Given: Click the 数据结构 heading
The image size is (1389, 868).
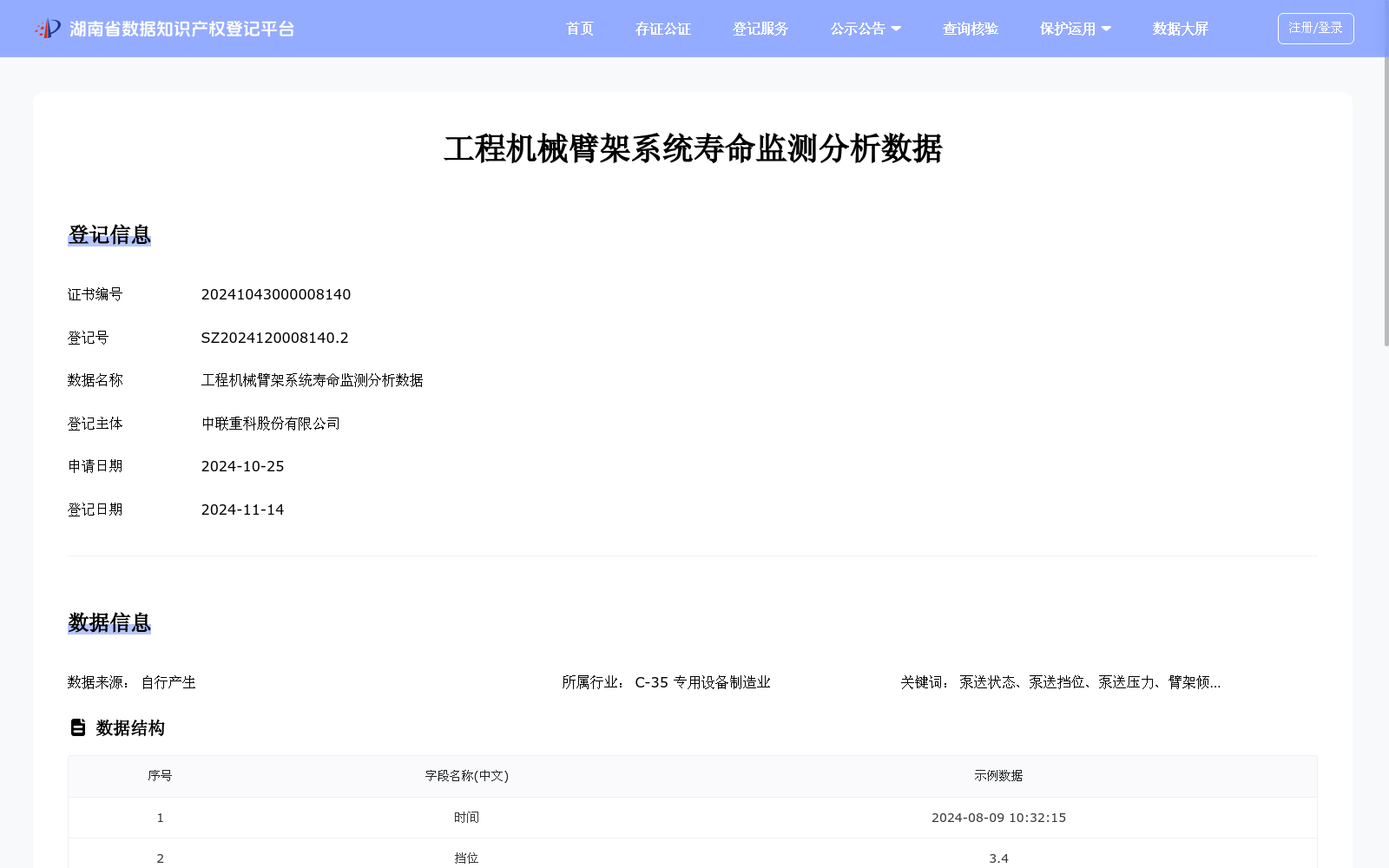Looking at the screenshot, I should [x=130, y=727].
